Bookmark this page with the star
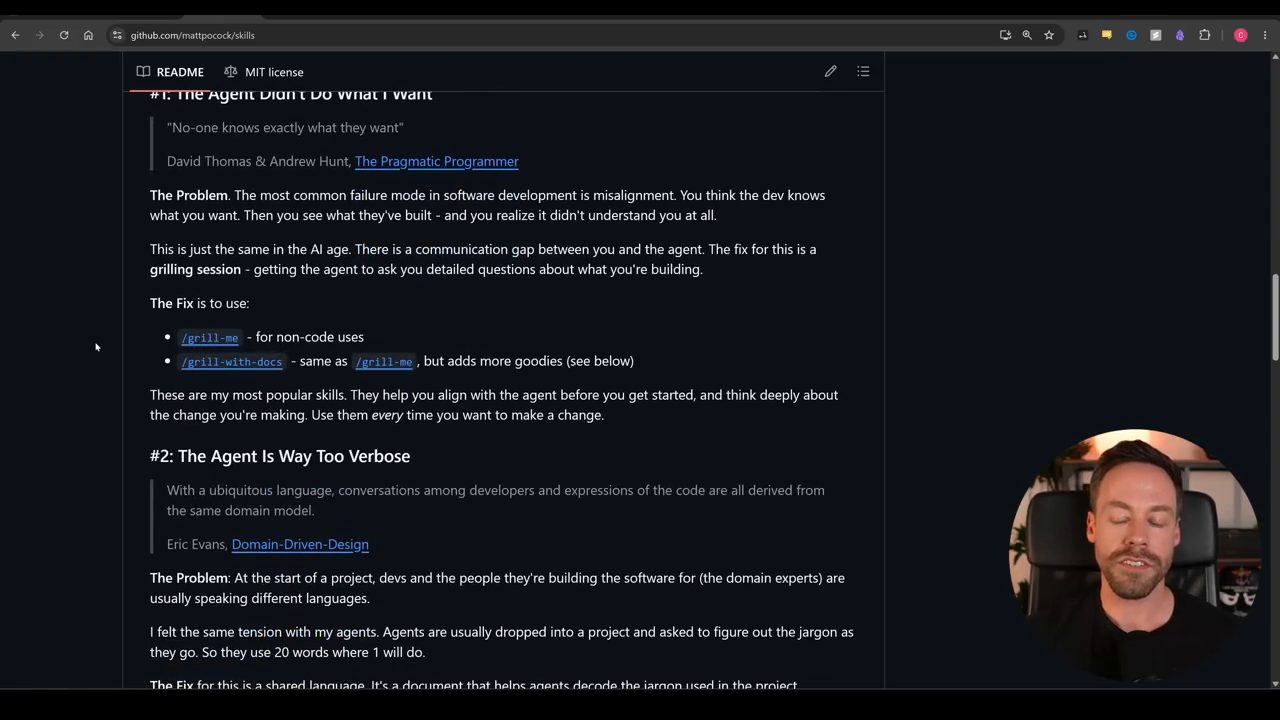 pos(1049,35)
